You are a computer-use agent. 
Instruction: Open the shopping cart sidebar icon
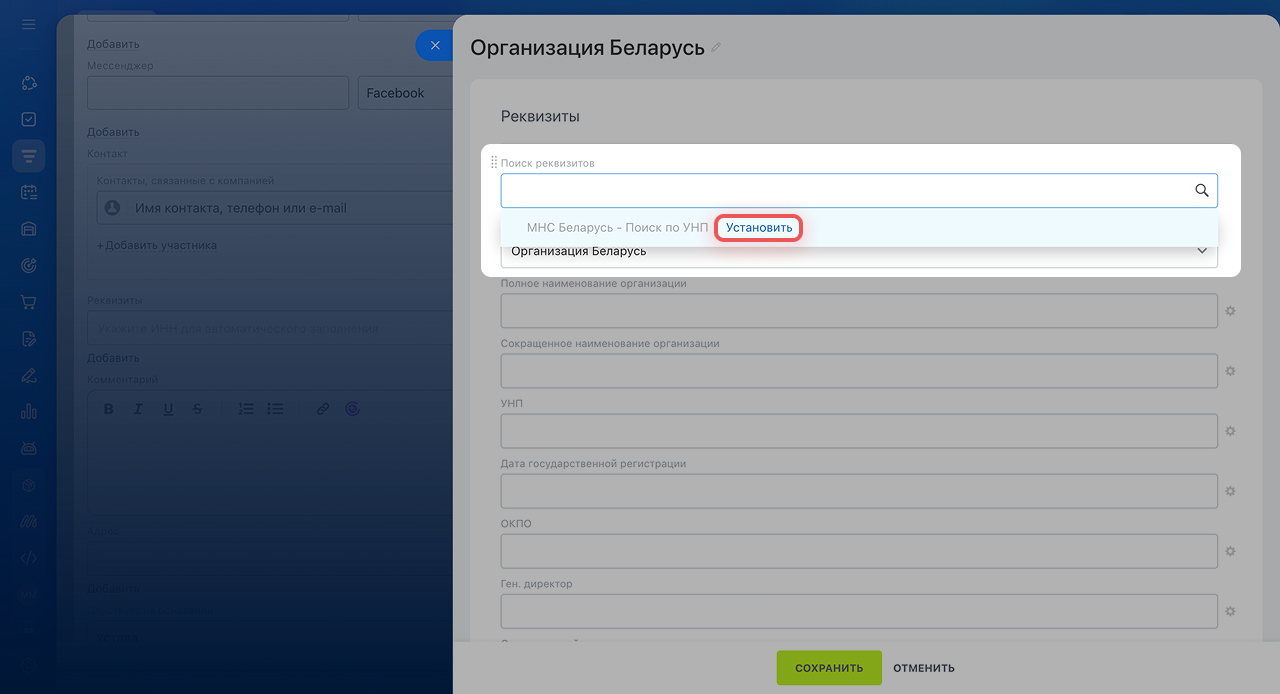pyautogui.click(x=28, y=301)
